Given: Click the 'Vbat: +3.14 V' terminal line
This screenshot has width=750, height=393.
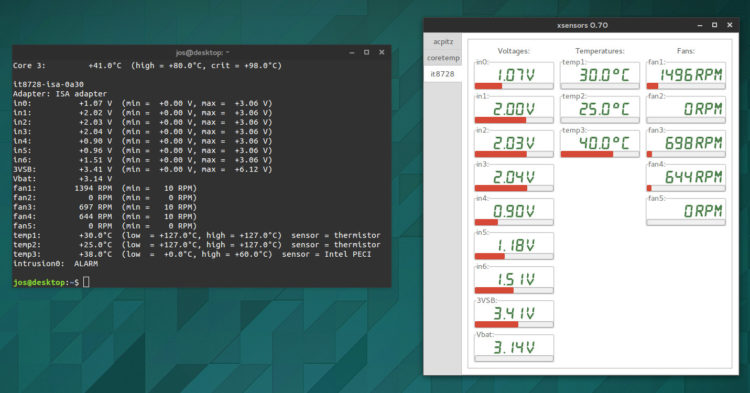Looking at the screenshot, I should pos(63,179).
